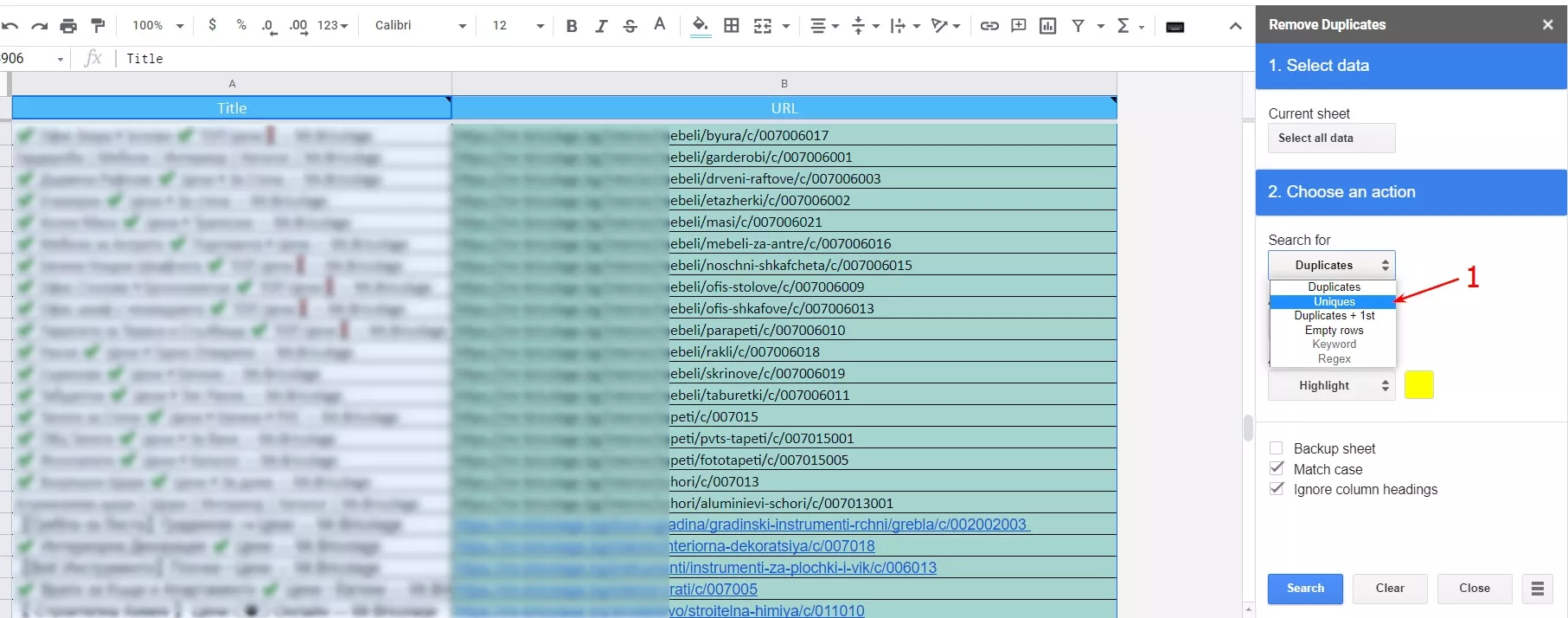The image size is (1568, 618).
Task: Print the spreadsheet
Action: coord(68,26)
